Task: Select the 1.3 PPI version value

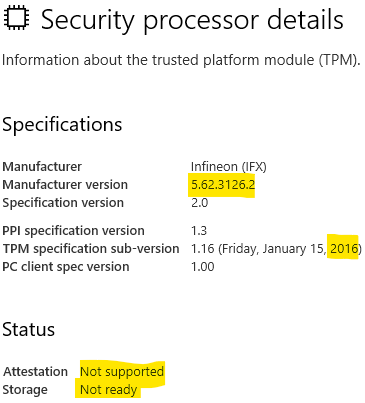Action: coord(199,231)
